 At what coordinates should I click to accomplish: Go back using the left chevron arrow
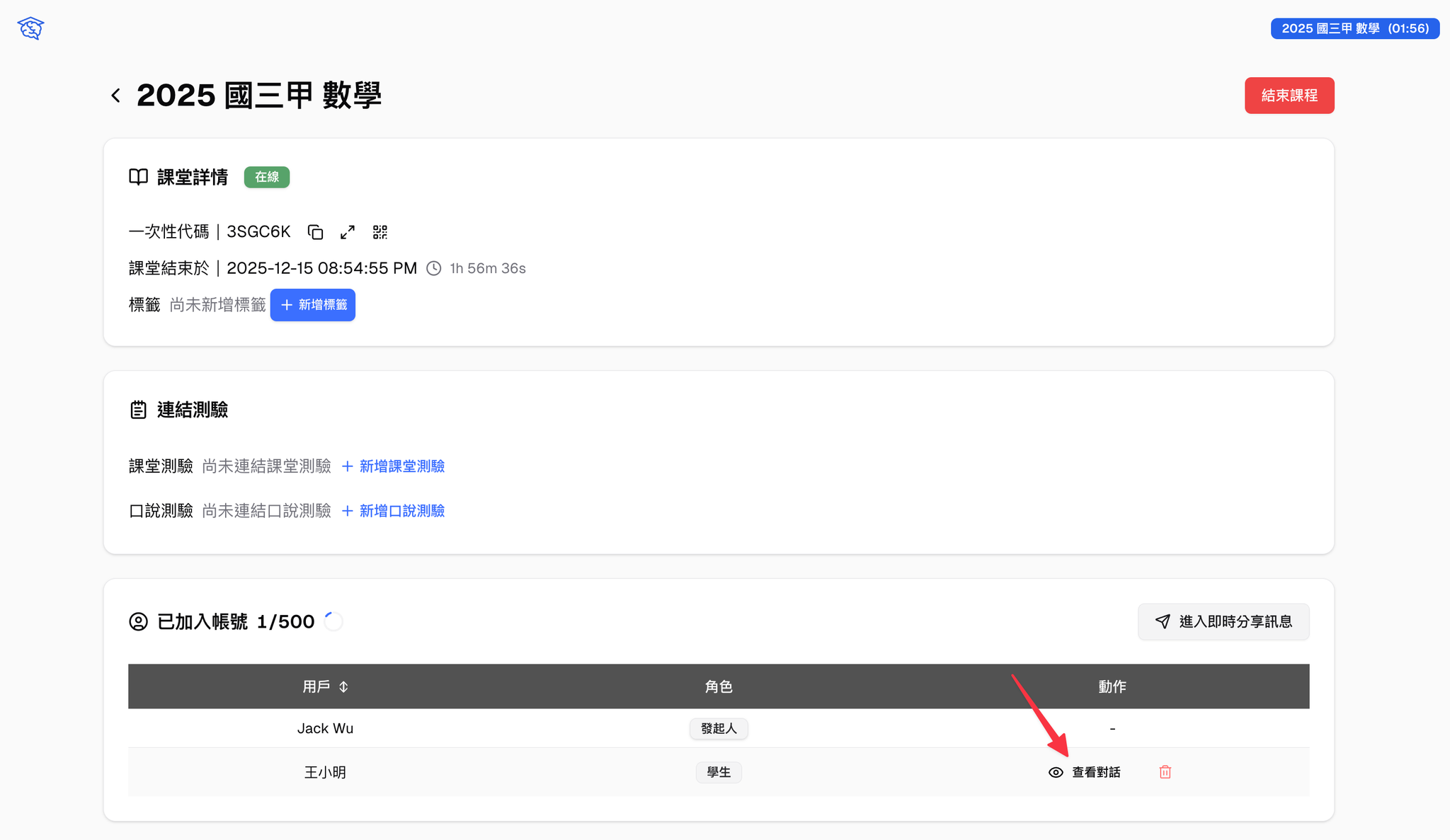(116, 96)
